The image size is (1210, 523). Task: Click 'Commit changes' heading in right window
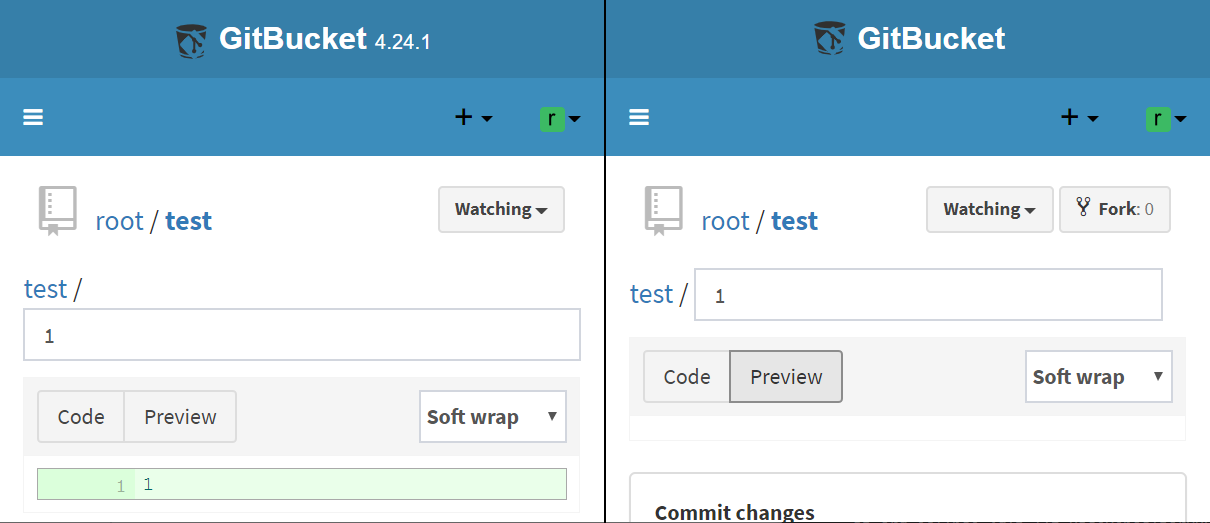(735, 512)
